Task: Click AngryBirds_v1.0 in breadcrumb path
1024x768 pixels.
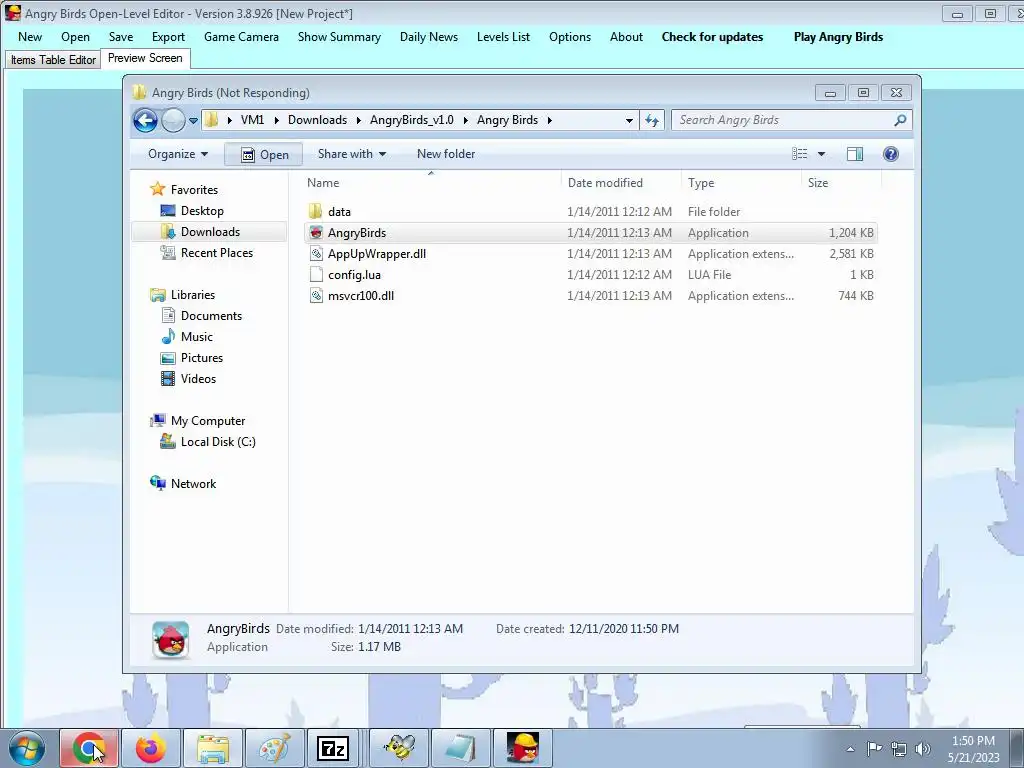Action: (411, 120)
